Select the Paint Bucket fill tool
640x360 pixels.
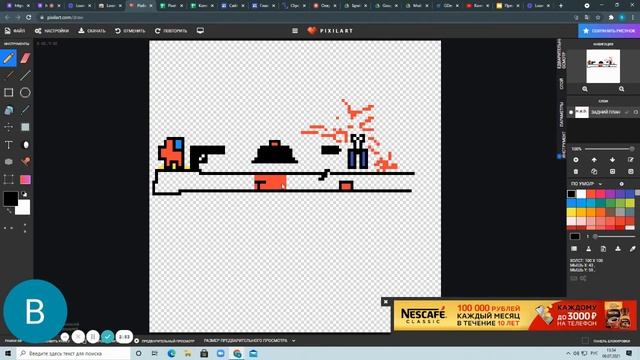[x=9, y=110]
